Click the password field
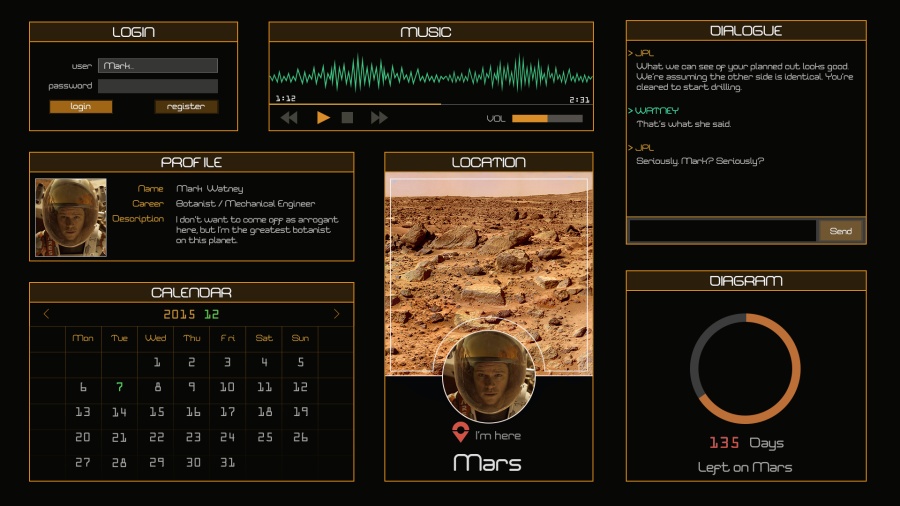Viewport: 900px width, 506px height. [x=158, y=86]
